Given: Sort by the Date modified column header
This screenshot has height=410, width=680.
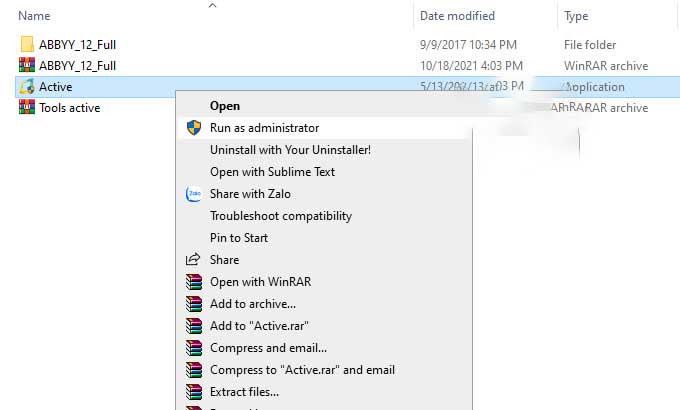Looking at the screenshot, I should coord(457,16).
